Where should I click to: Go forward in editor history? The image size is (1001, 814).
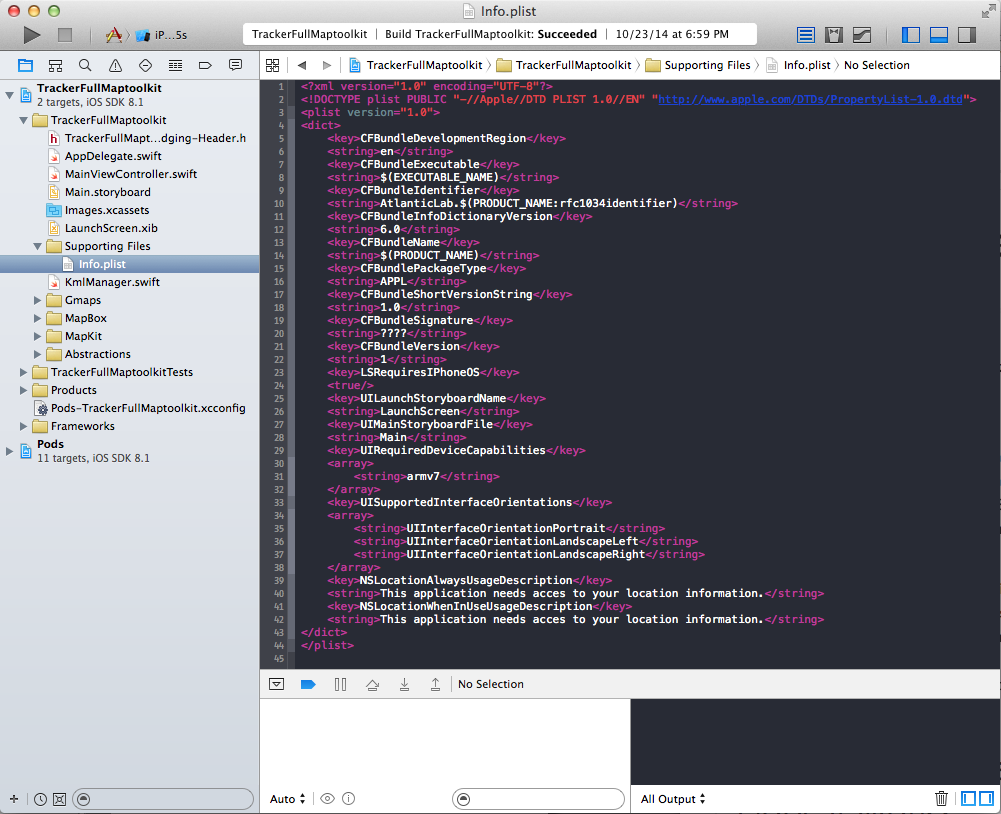[327, 65]
